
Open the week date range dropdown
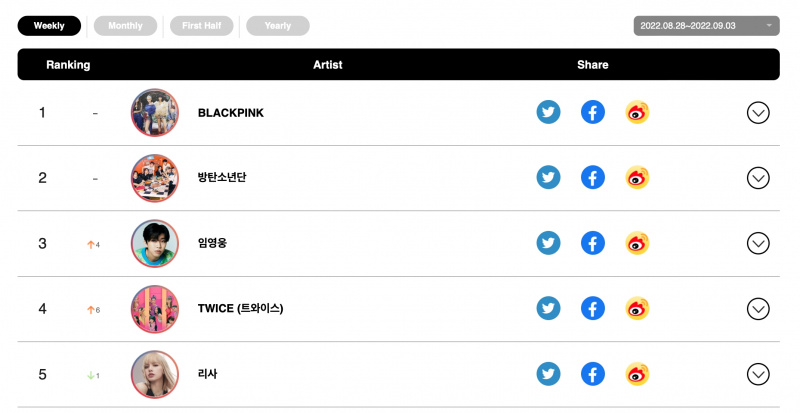pos(706,26)
